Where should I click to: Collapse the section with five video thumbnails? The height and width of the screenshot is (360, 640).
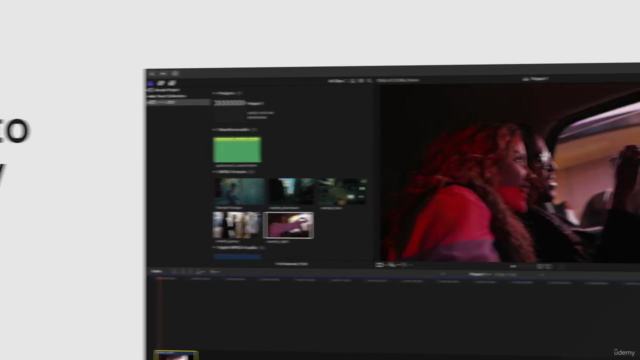[214, 172]
